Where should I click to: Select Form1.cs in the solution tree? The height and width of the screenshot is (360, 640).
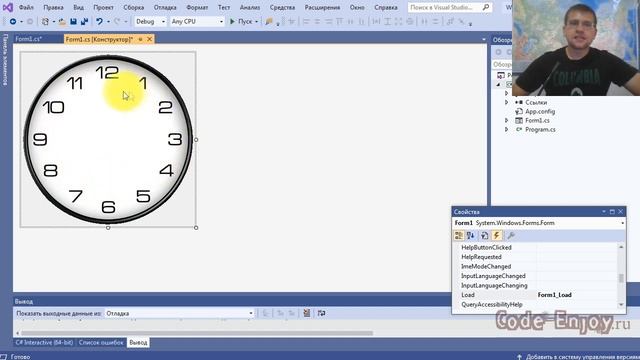[537, 120]
